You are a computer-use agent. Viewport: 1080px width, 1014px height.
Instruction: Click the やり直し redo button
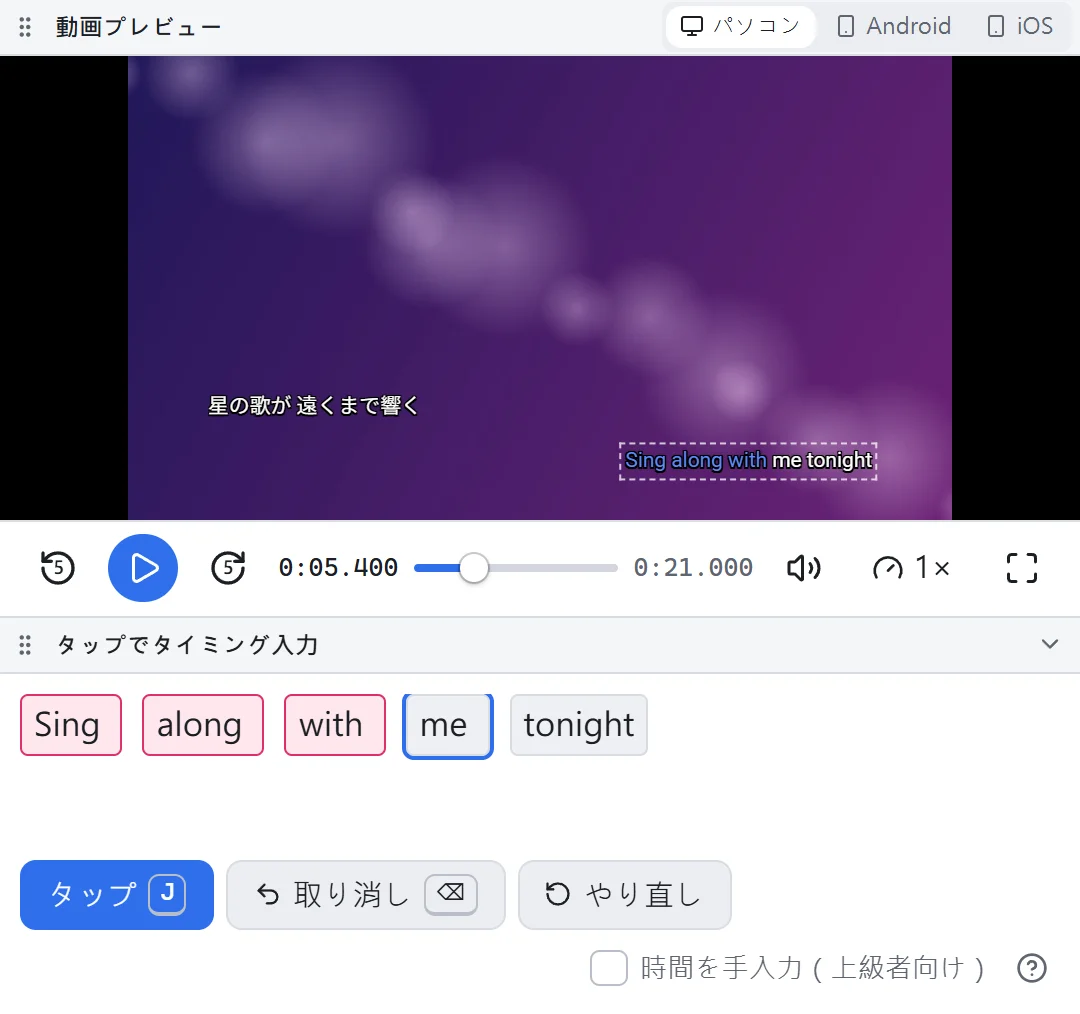(625, 895)
